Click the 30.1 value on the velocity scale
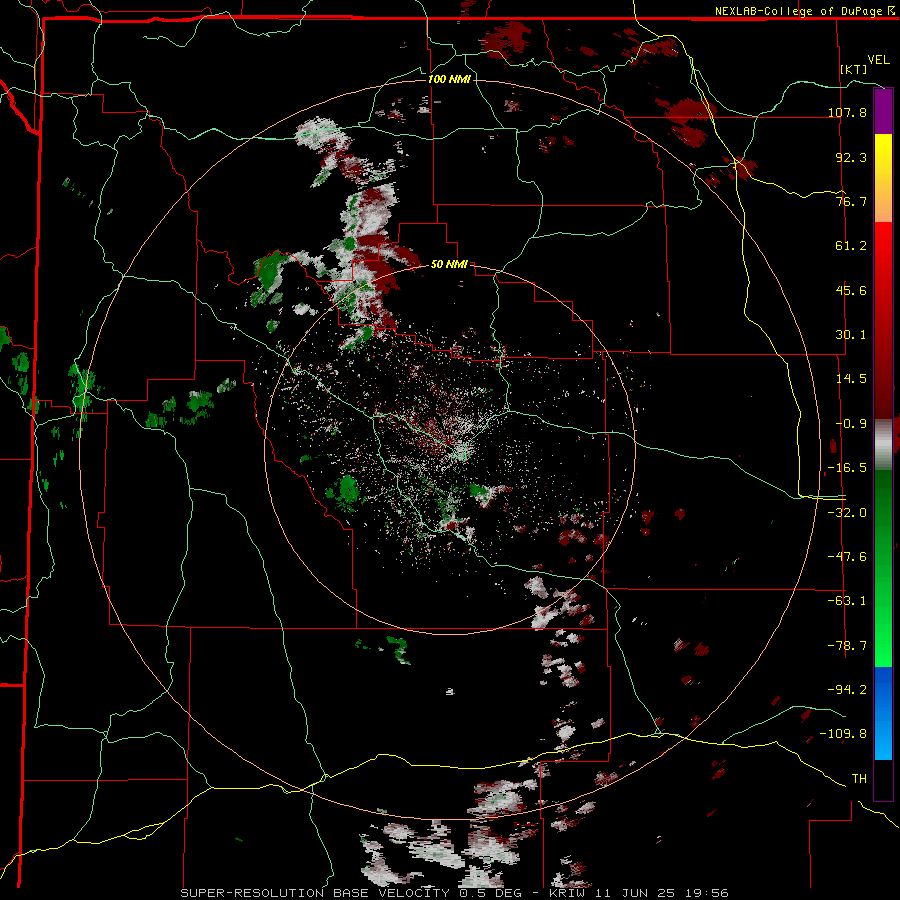The image size is (900, 900). 851,335
